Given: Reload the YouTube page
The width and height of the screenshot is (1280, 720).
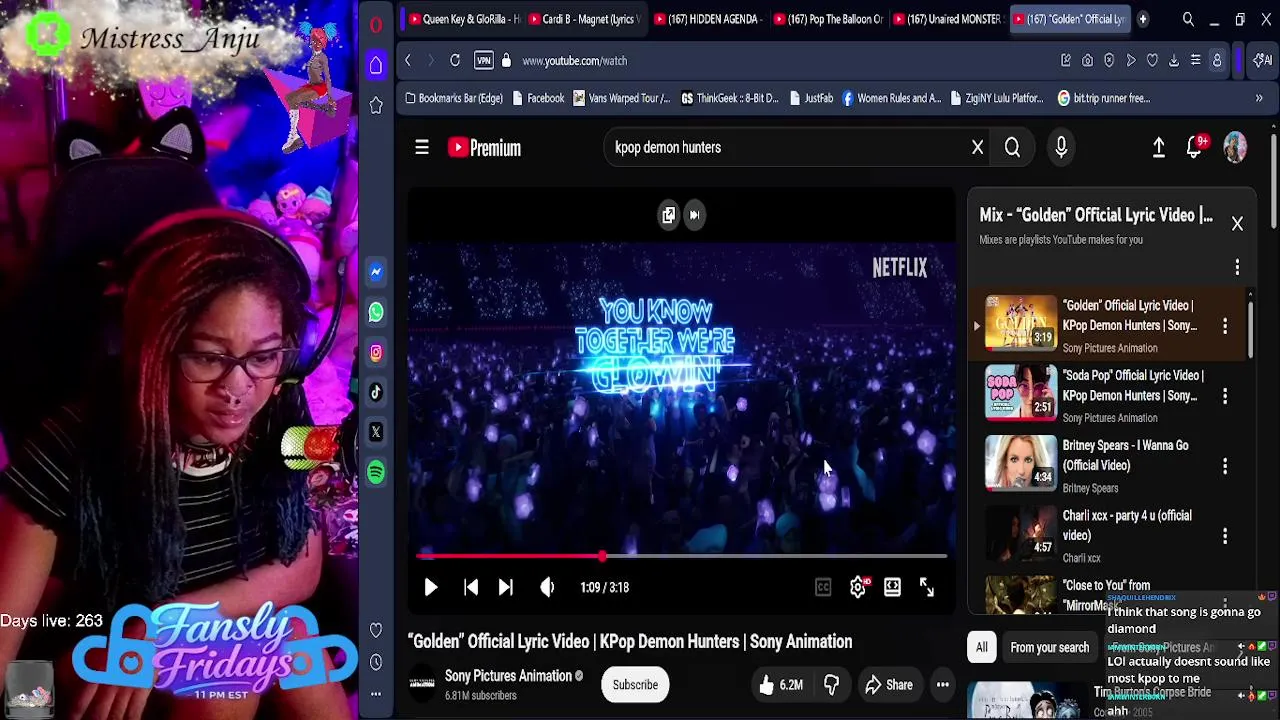Looking at the screenshot, I should (455, 61).
